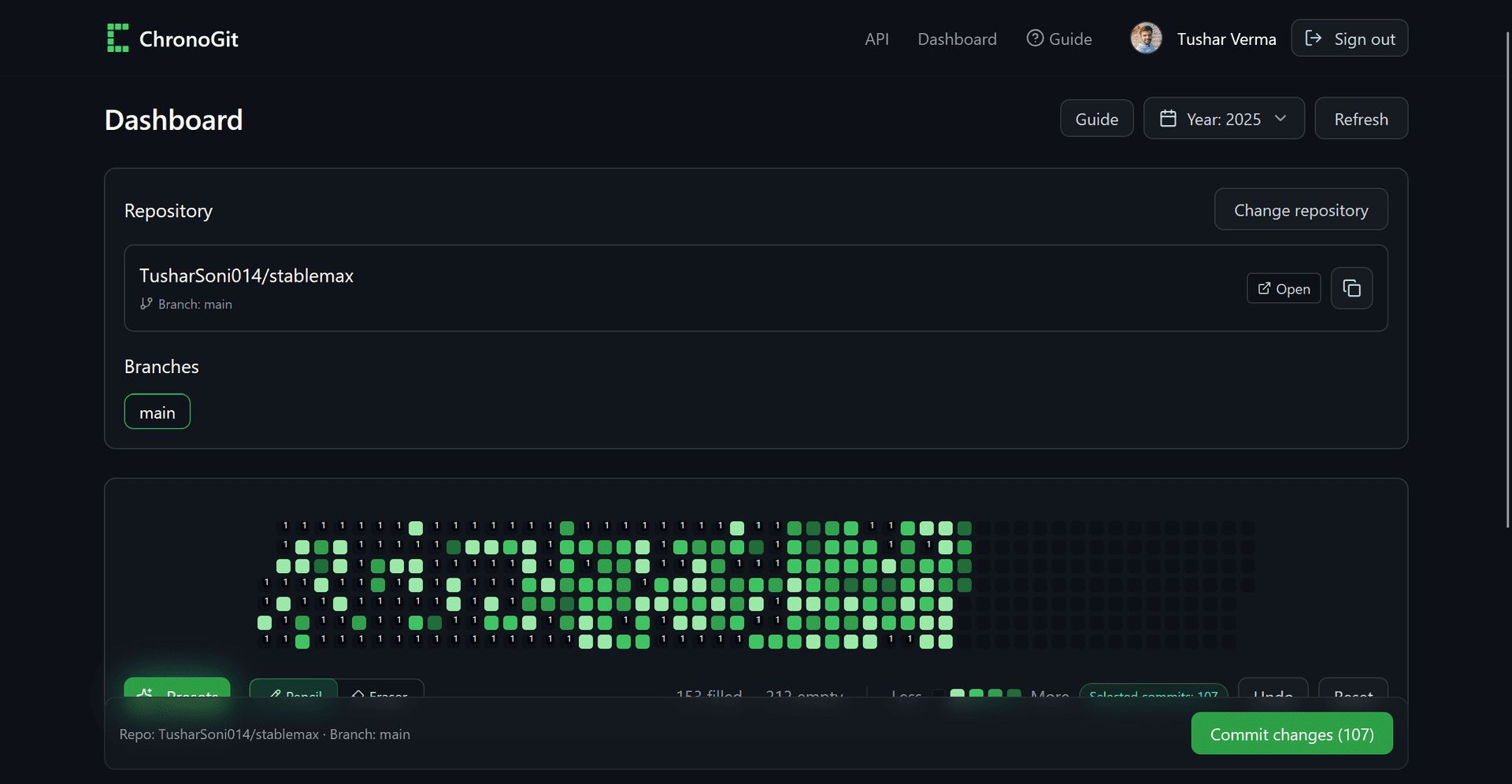The width and height of the screenshot is (1512, 784).
Task: Open Dashboard from the top navigation
Action: [957, 39]
